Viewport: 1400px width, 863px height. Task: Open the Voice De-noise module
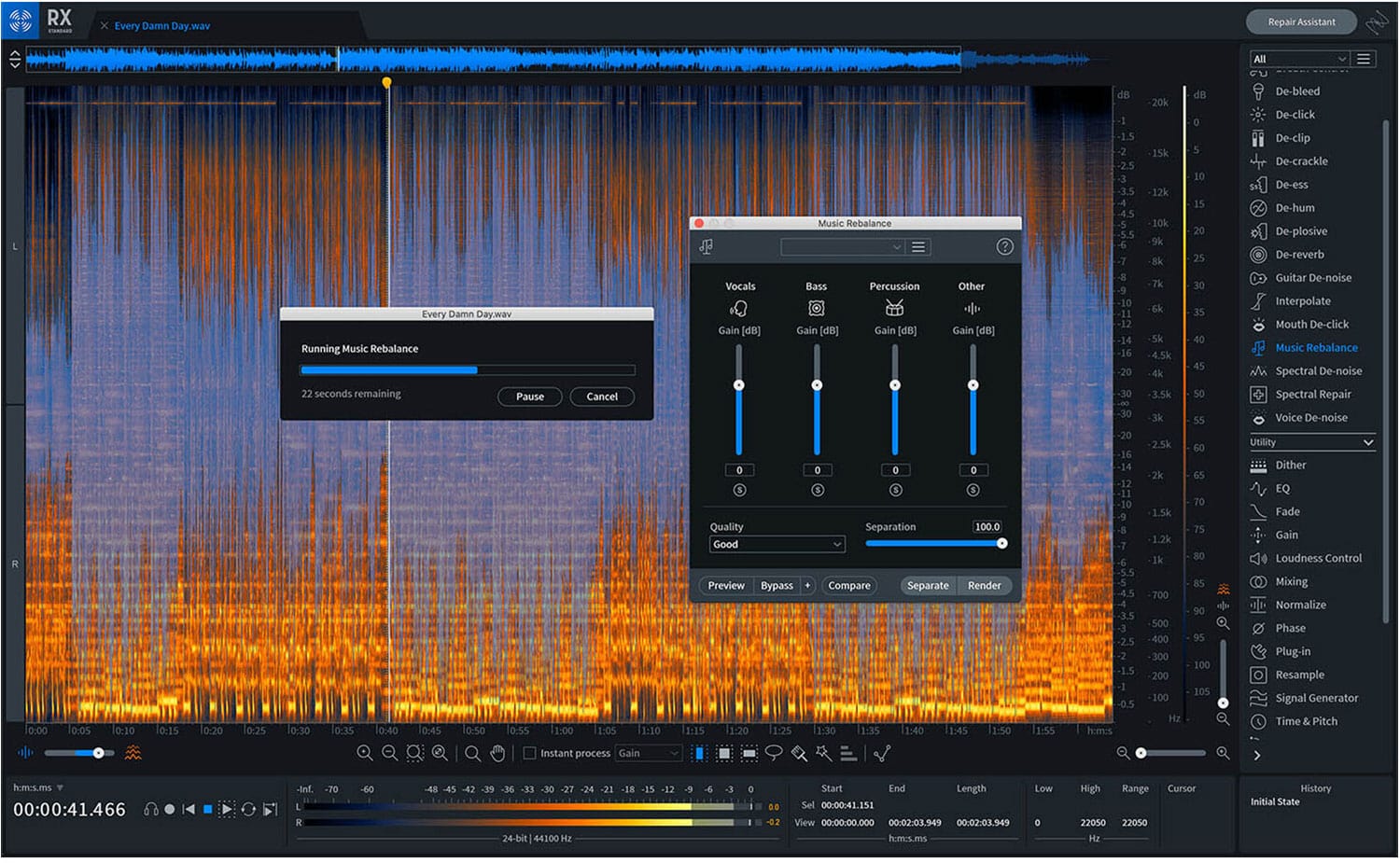point(1311,418)
